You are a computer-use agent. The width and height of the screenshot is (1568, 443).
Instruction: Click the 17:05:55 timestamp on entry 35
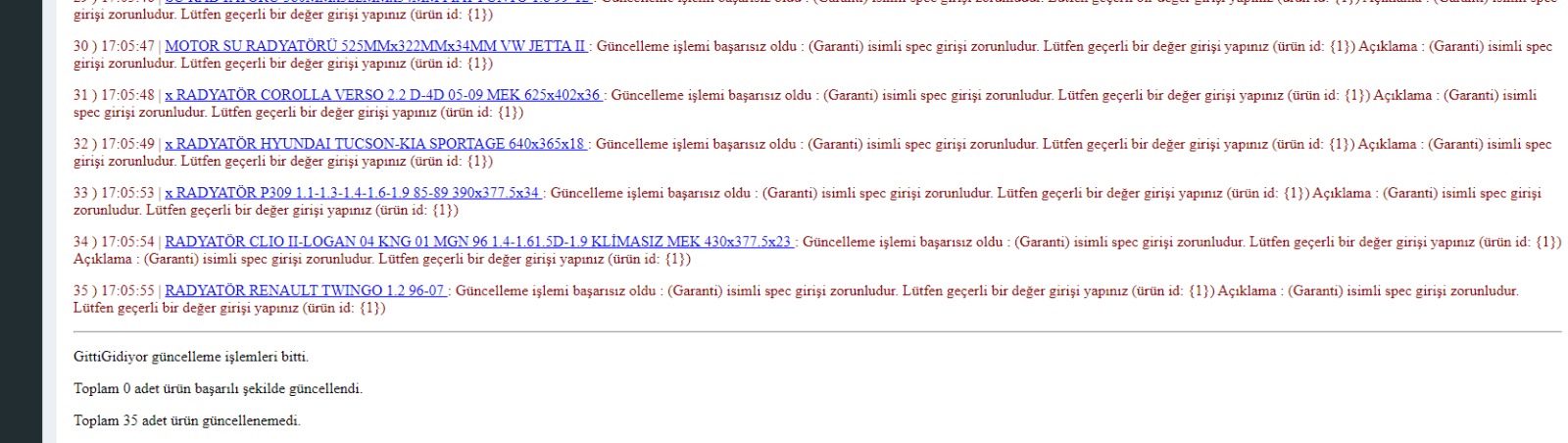[x=127, y=291]
